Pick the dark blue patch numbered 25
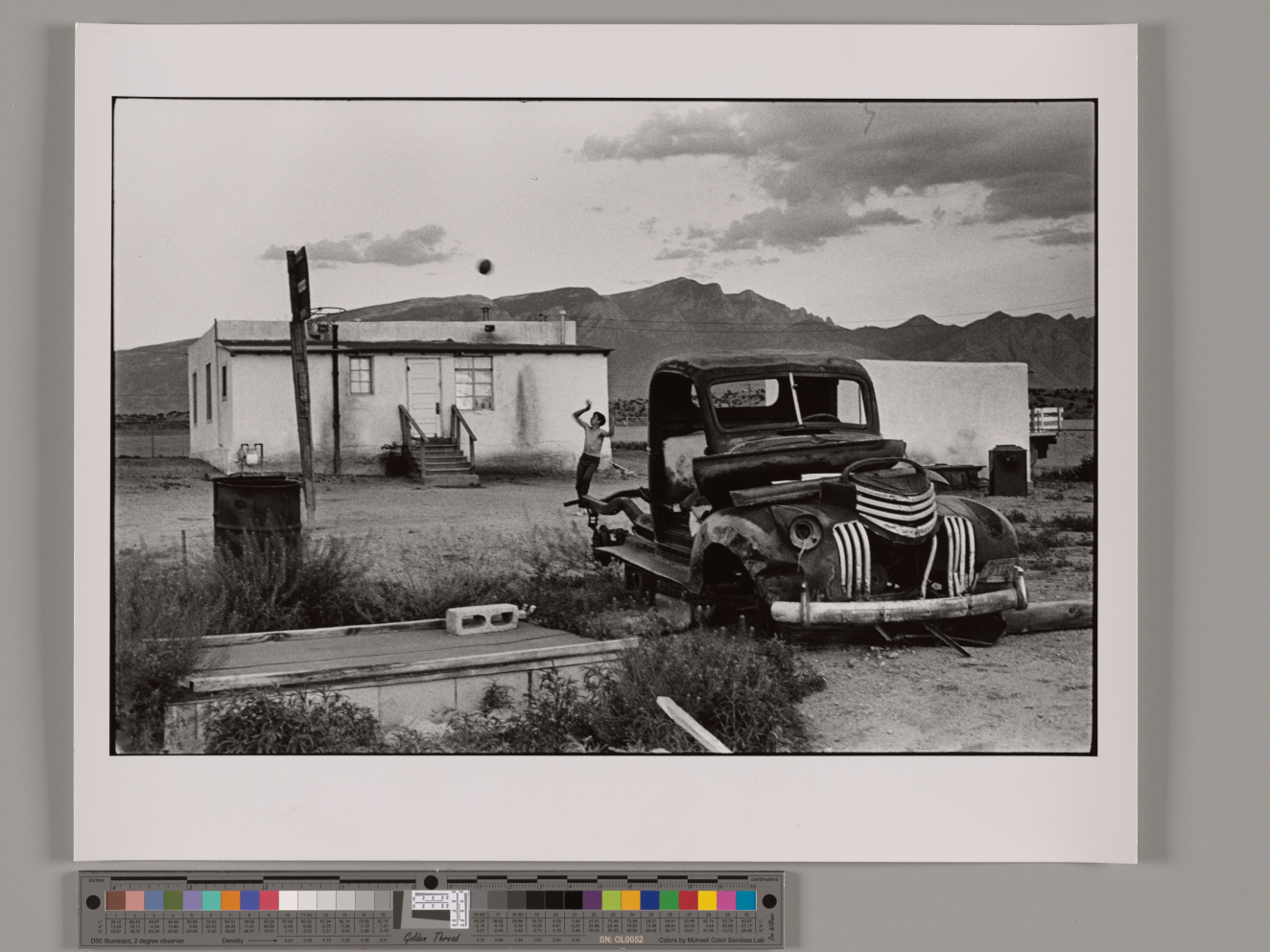This screenshot has height=952, width=1270. [649, 900]
